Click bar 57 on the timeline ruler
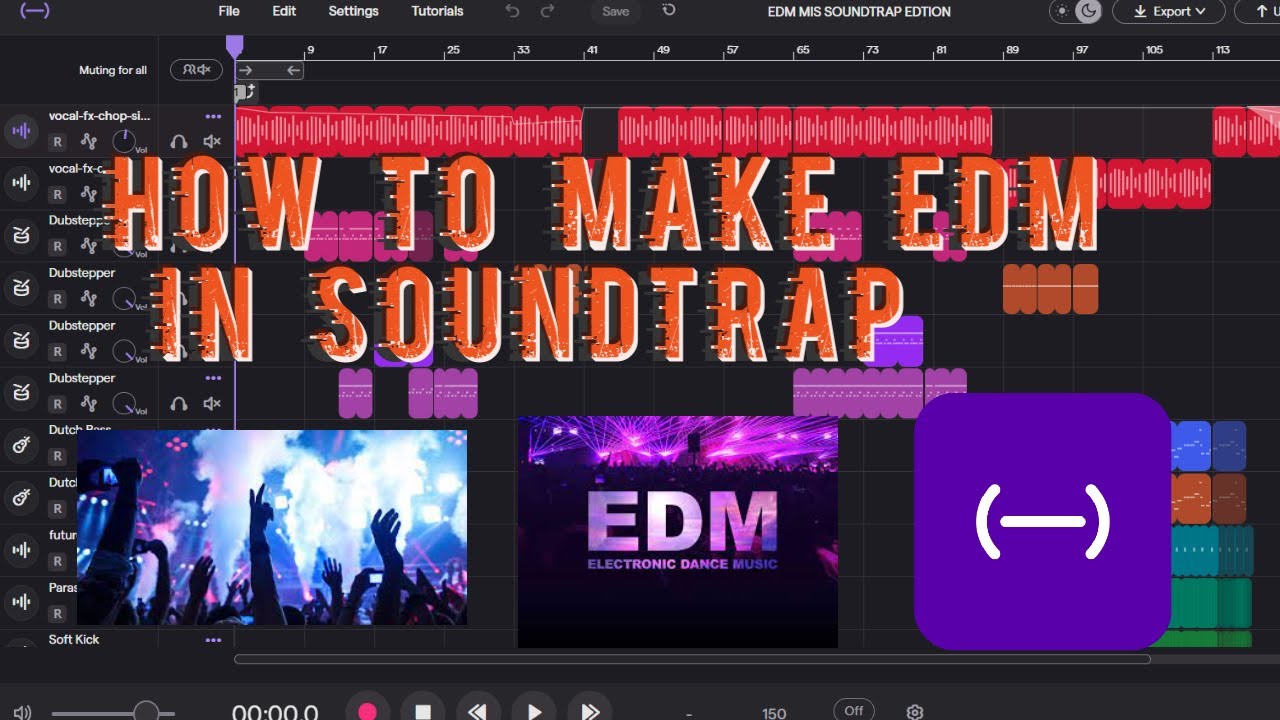The image size is (1280, 720). 732,50
